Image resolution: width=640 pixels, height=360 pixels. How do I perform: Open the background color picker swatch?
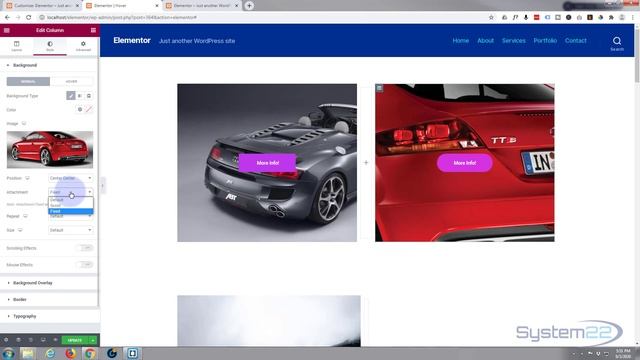(89, 109)
